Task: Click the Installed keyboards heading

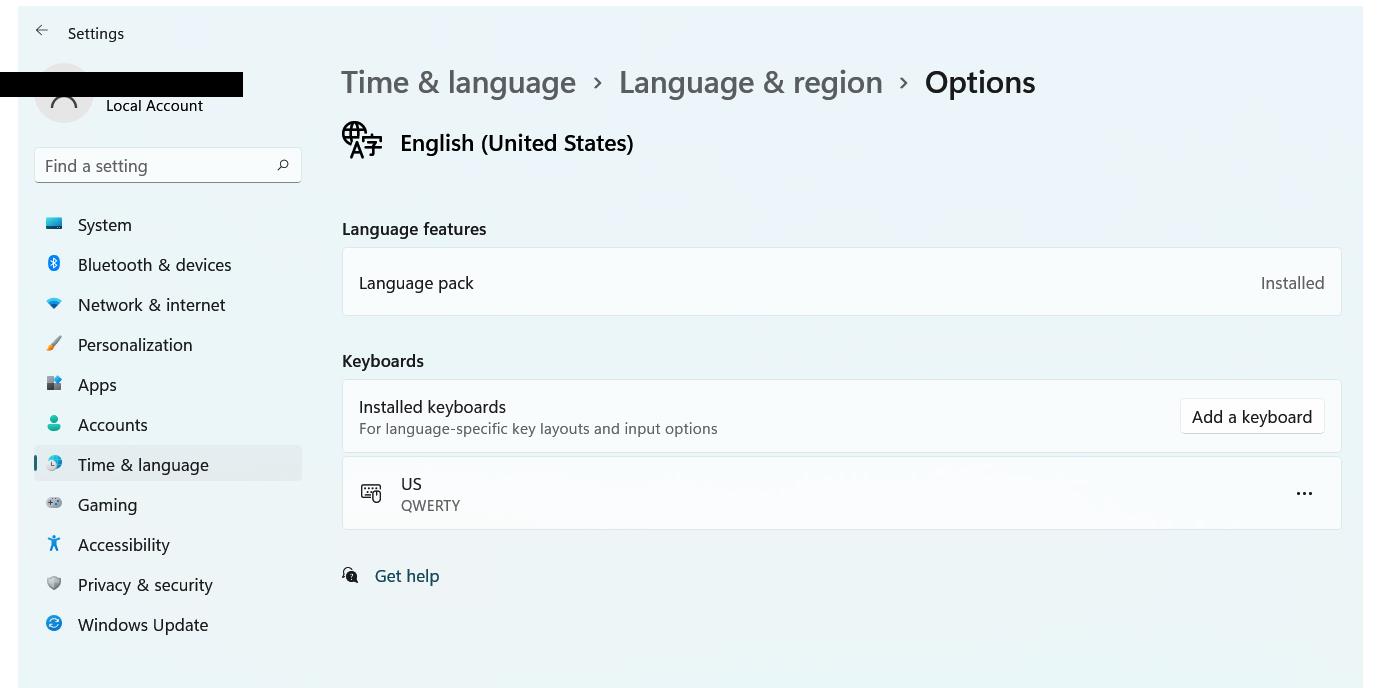Action: pyautogui.click(x=432, y=407)
